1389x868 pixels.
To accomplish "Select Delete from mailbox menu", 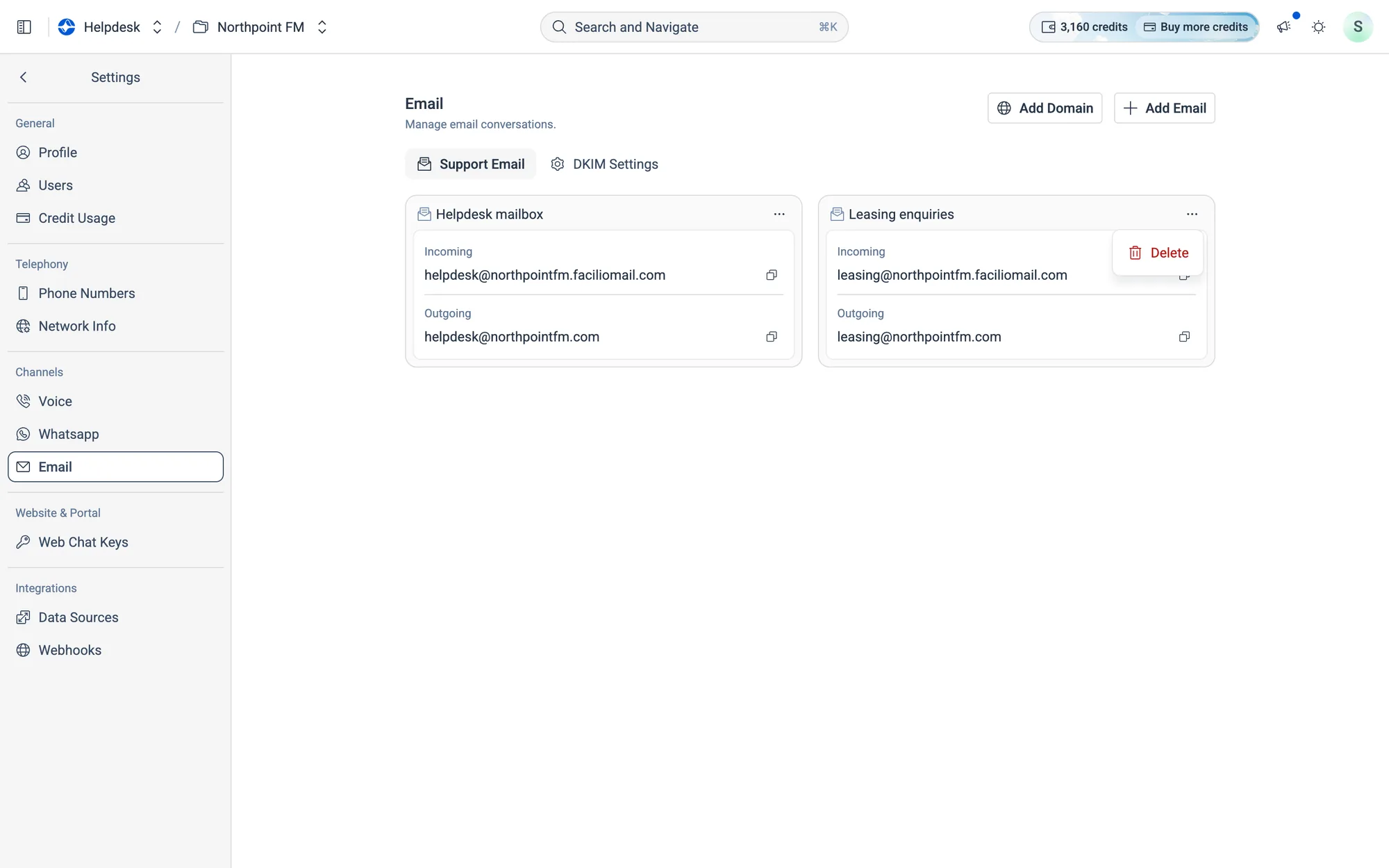I will point(1158,253).
